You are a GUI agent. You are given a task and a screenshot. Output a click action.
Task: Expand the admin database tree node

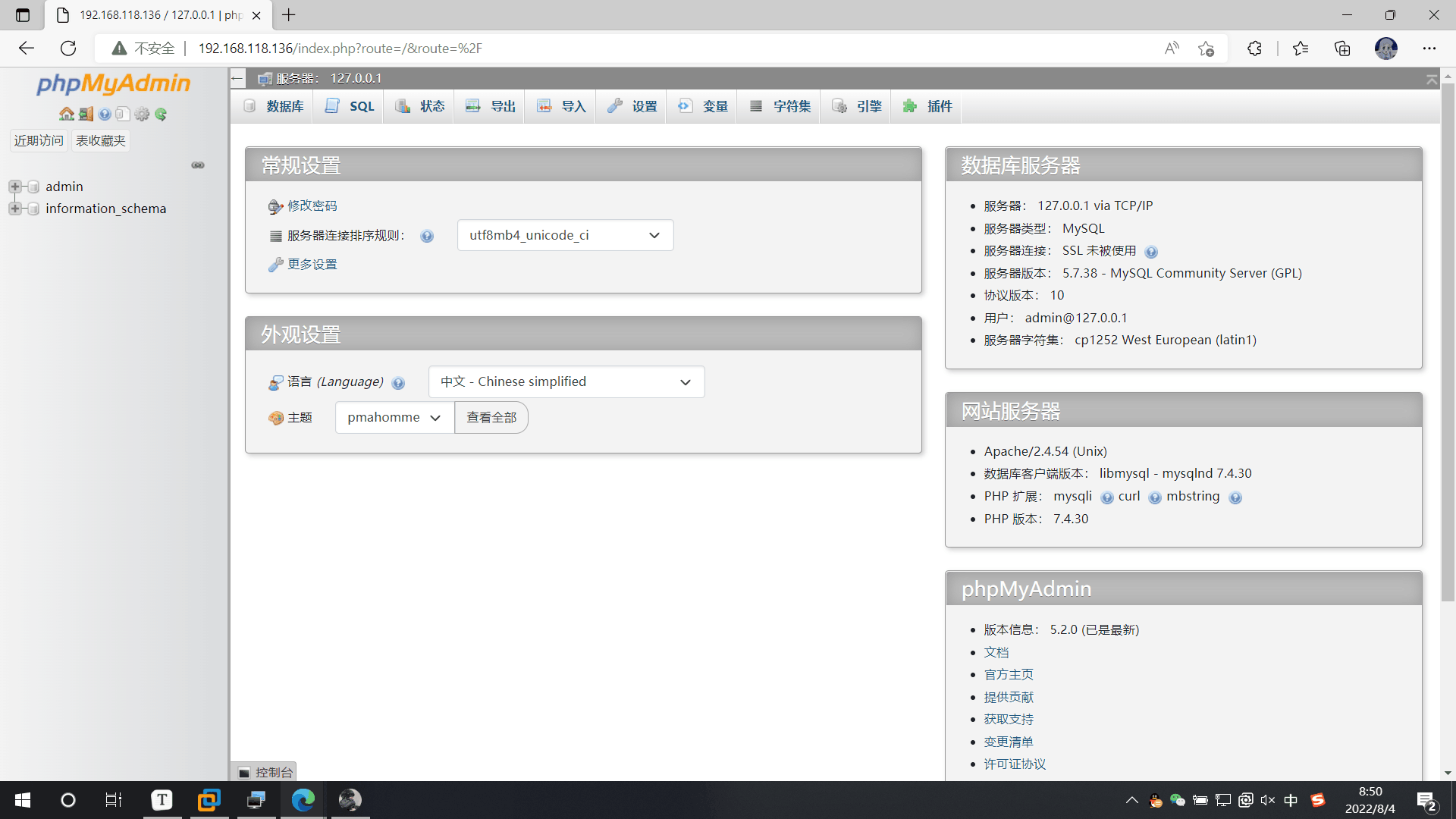tap(14, 187)
